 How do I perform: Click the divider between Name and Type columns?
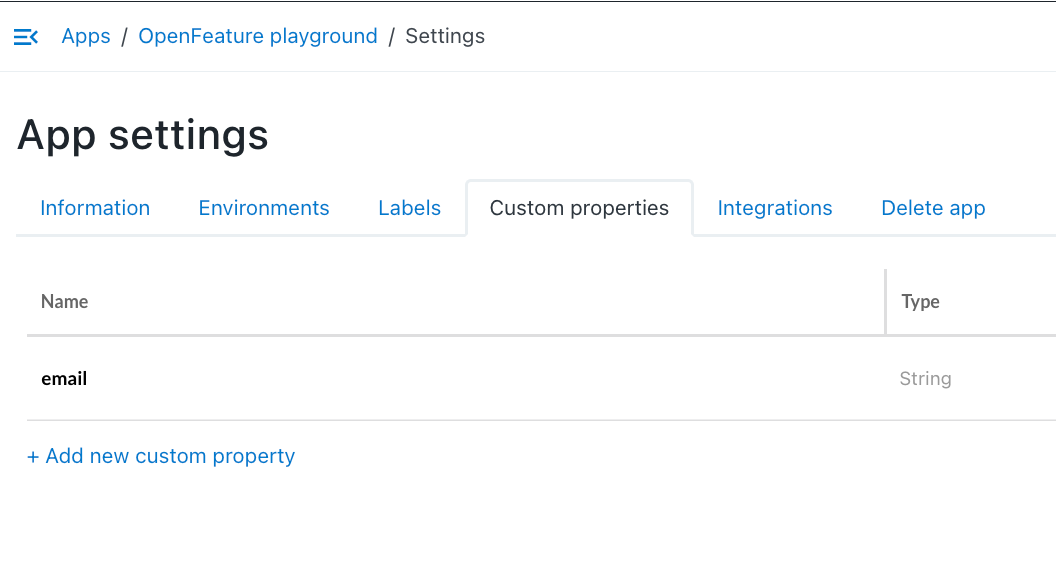tap(885, 301)
